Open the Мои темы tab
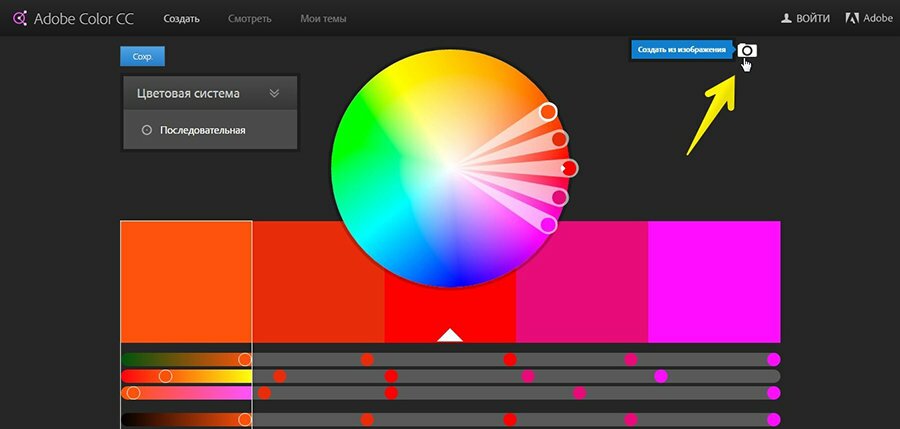 pyautogui.click(x=323, y=19)
